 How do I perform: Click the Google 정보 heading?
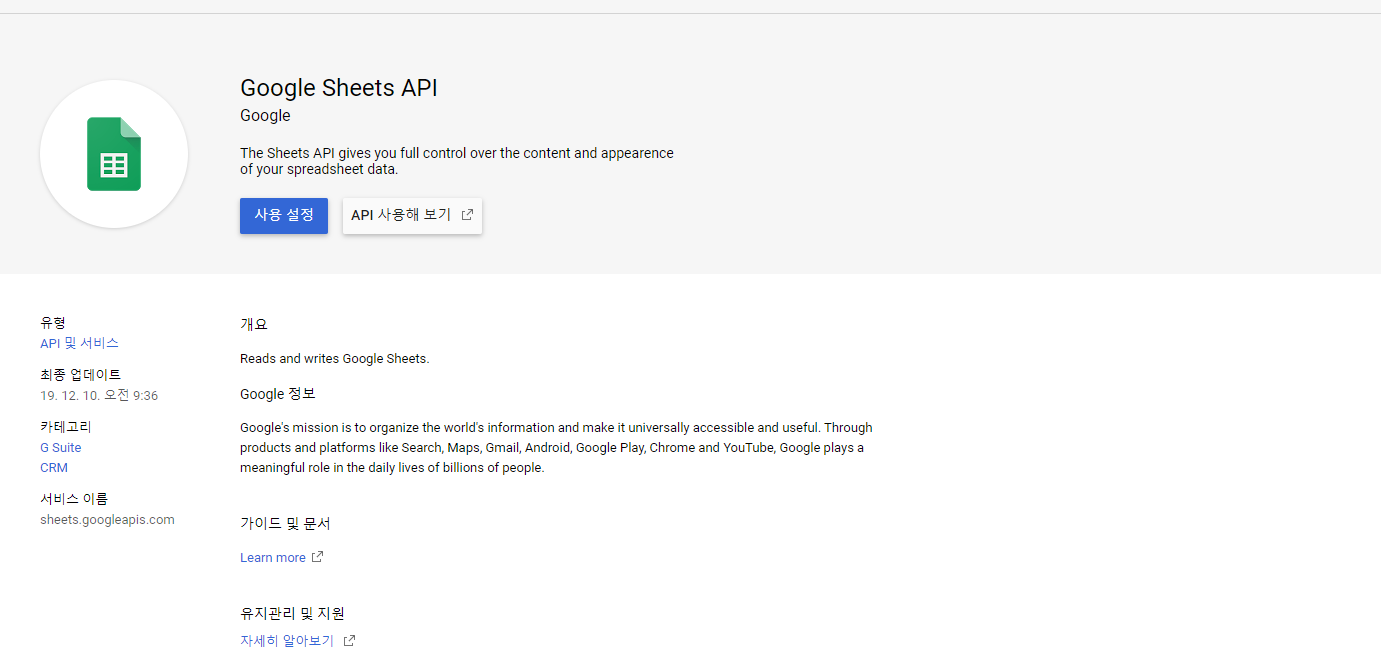(278, 394)
